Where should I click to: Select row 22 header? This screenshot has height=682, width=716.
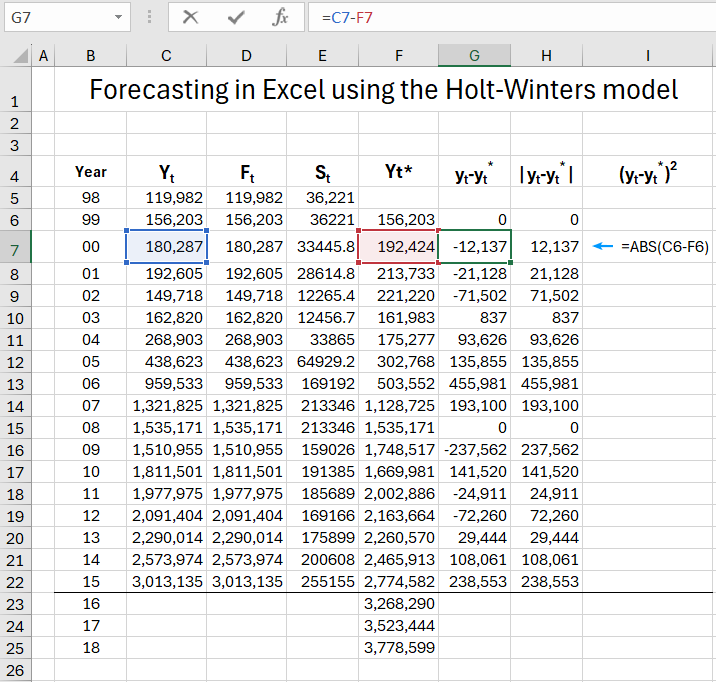[15, 582]
